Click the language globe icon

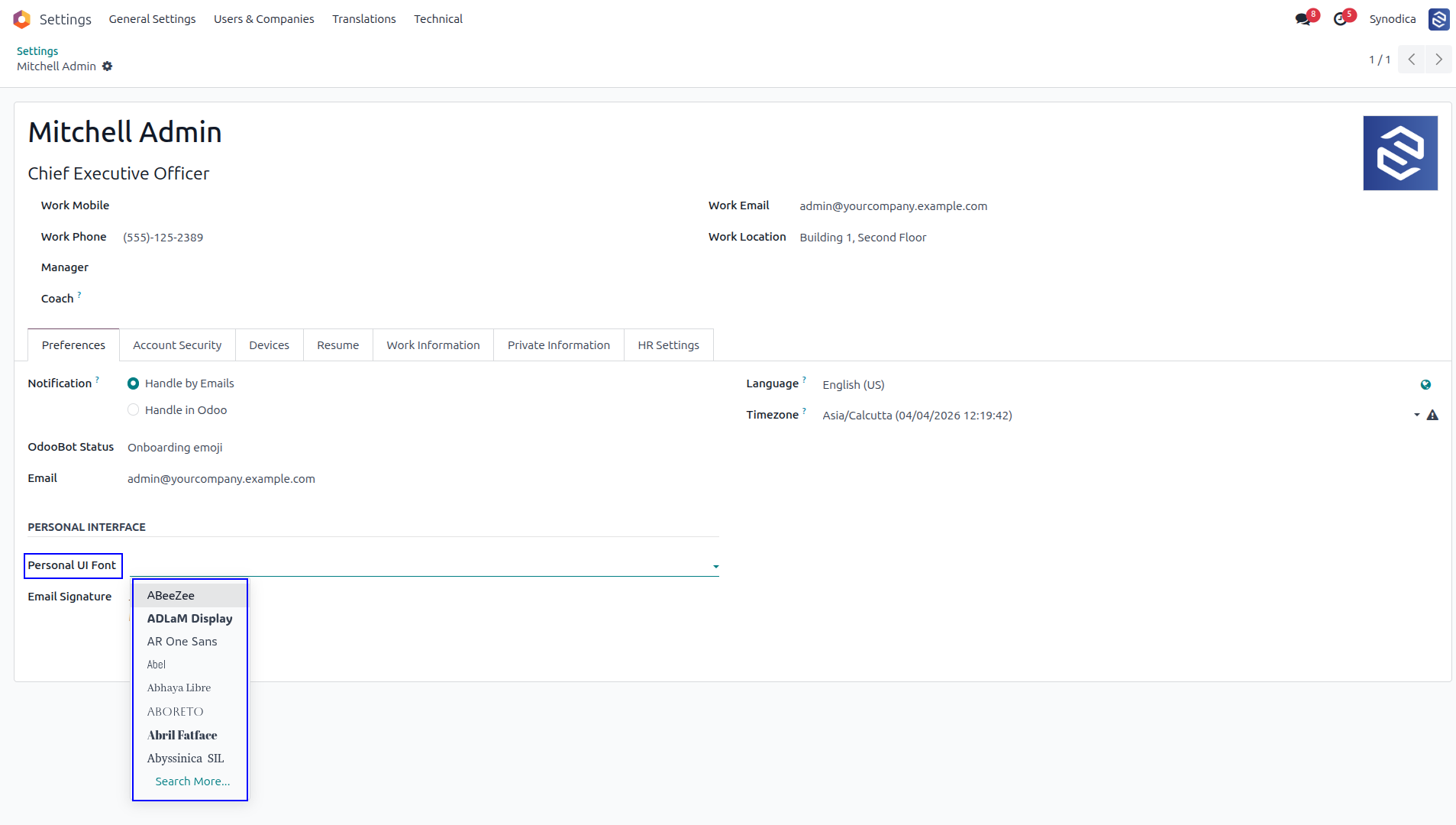coord(1425,385)
